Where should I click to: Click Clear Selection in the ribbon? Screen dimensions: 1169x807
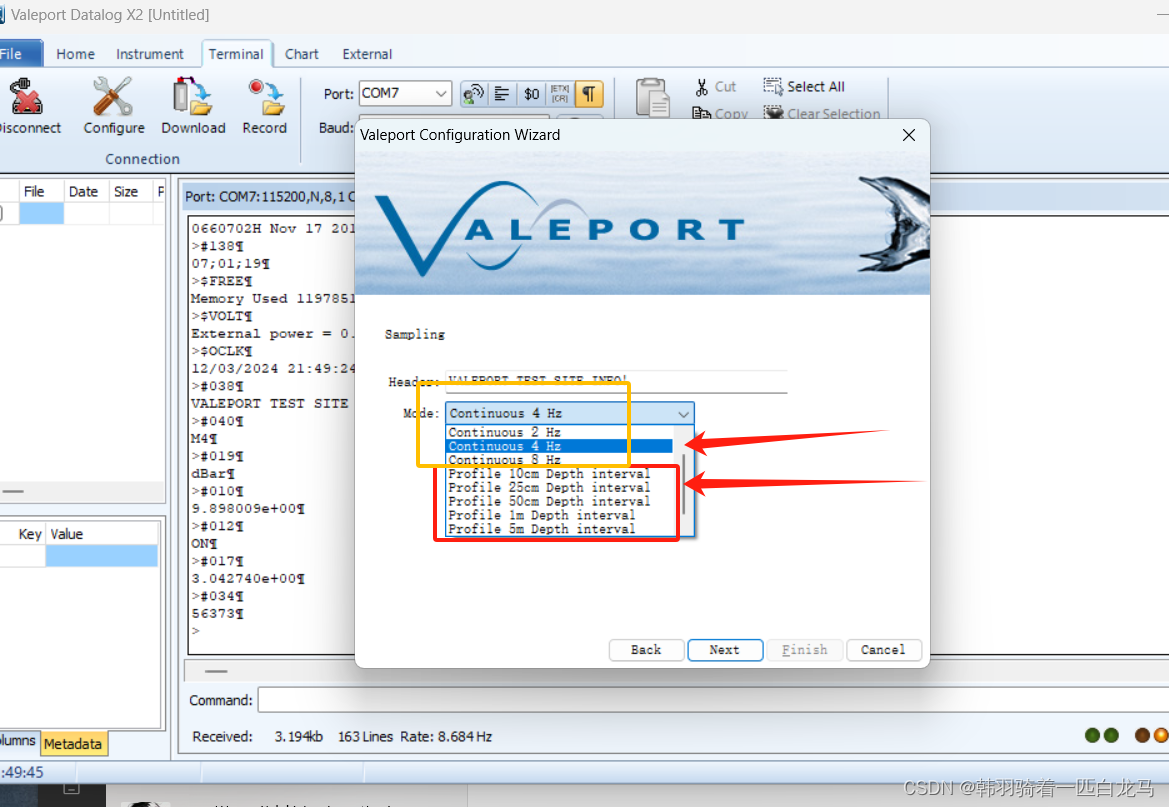pos(822,113)
